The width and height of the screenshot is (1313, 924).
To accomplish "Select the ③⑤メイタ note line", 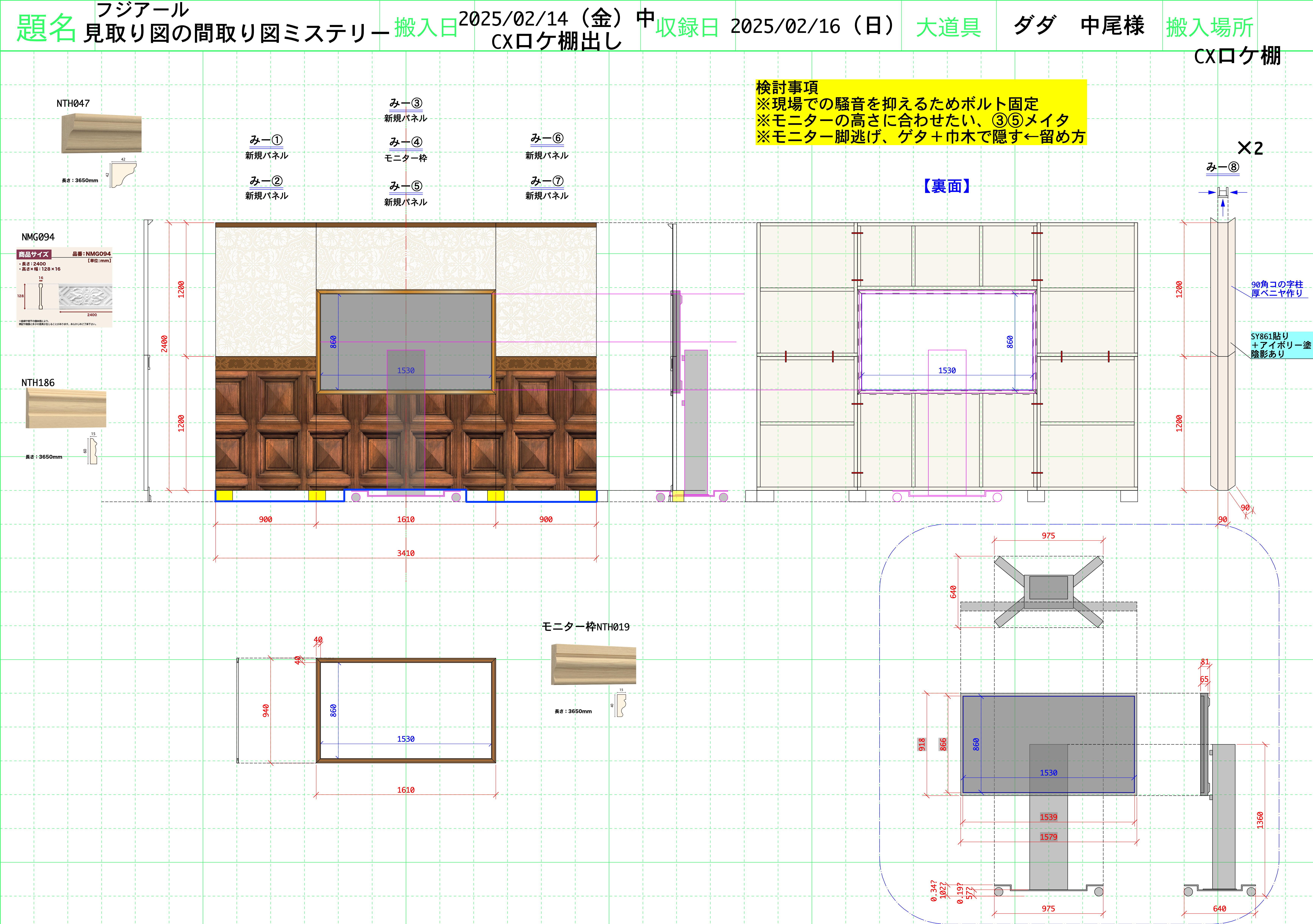I will click(x=913, y=121).
